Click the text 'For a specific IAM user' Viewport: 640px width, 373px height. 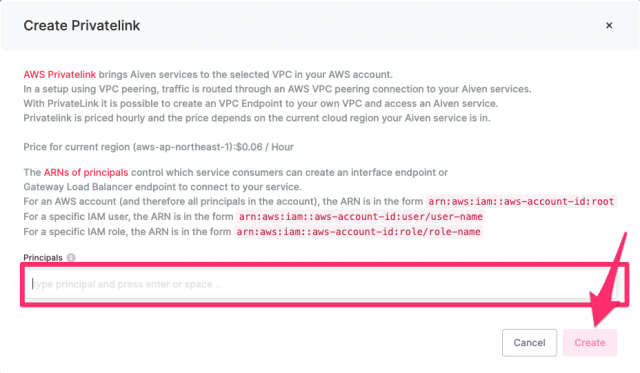click(77, 216)
